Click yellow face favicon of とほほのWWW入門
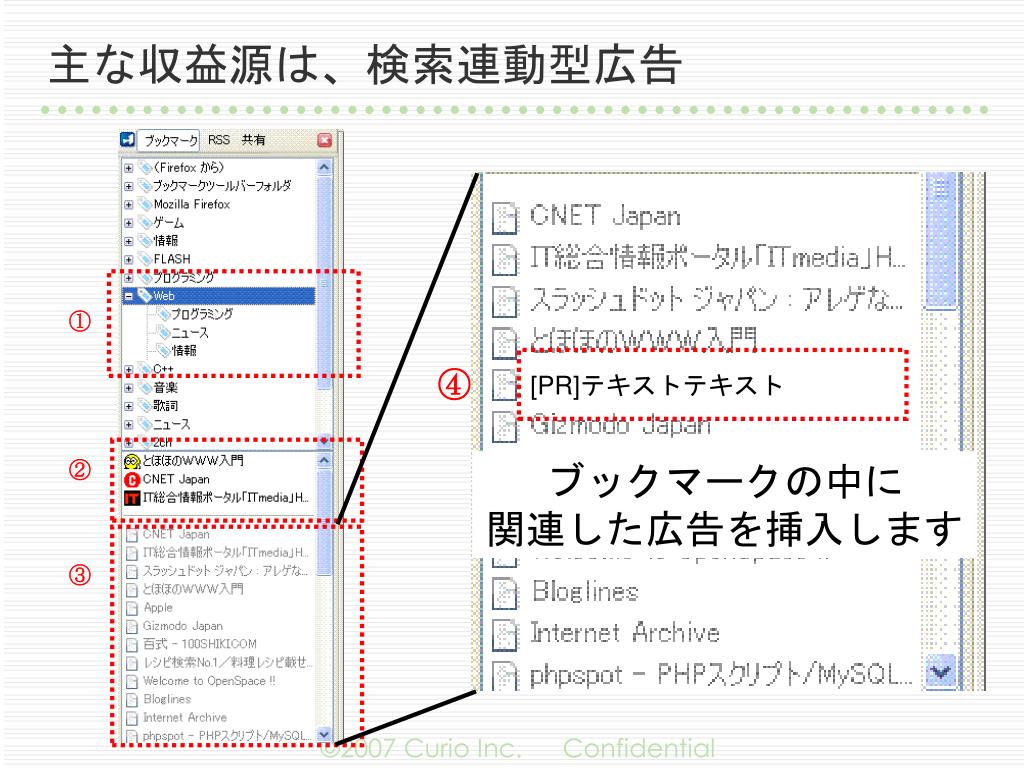The image size is (1024, 768). (x=132, y=462)
